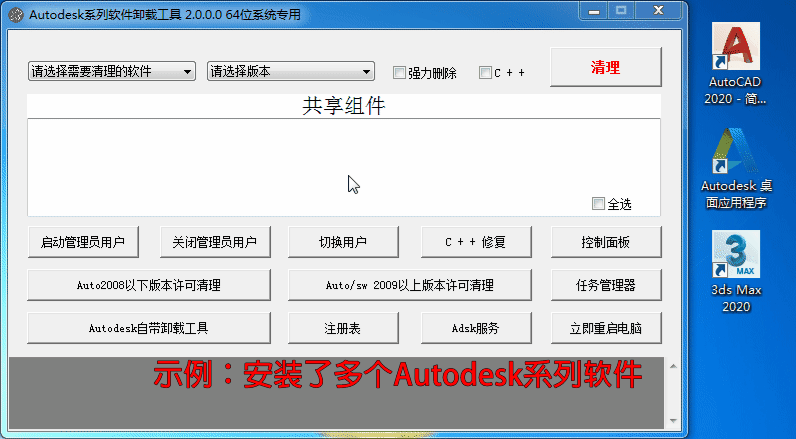The height and width of the screenshot is (439, 796).
Task: Open 控制面板 control panel button
Action: [606, 242]
